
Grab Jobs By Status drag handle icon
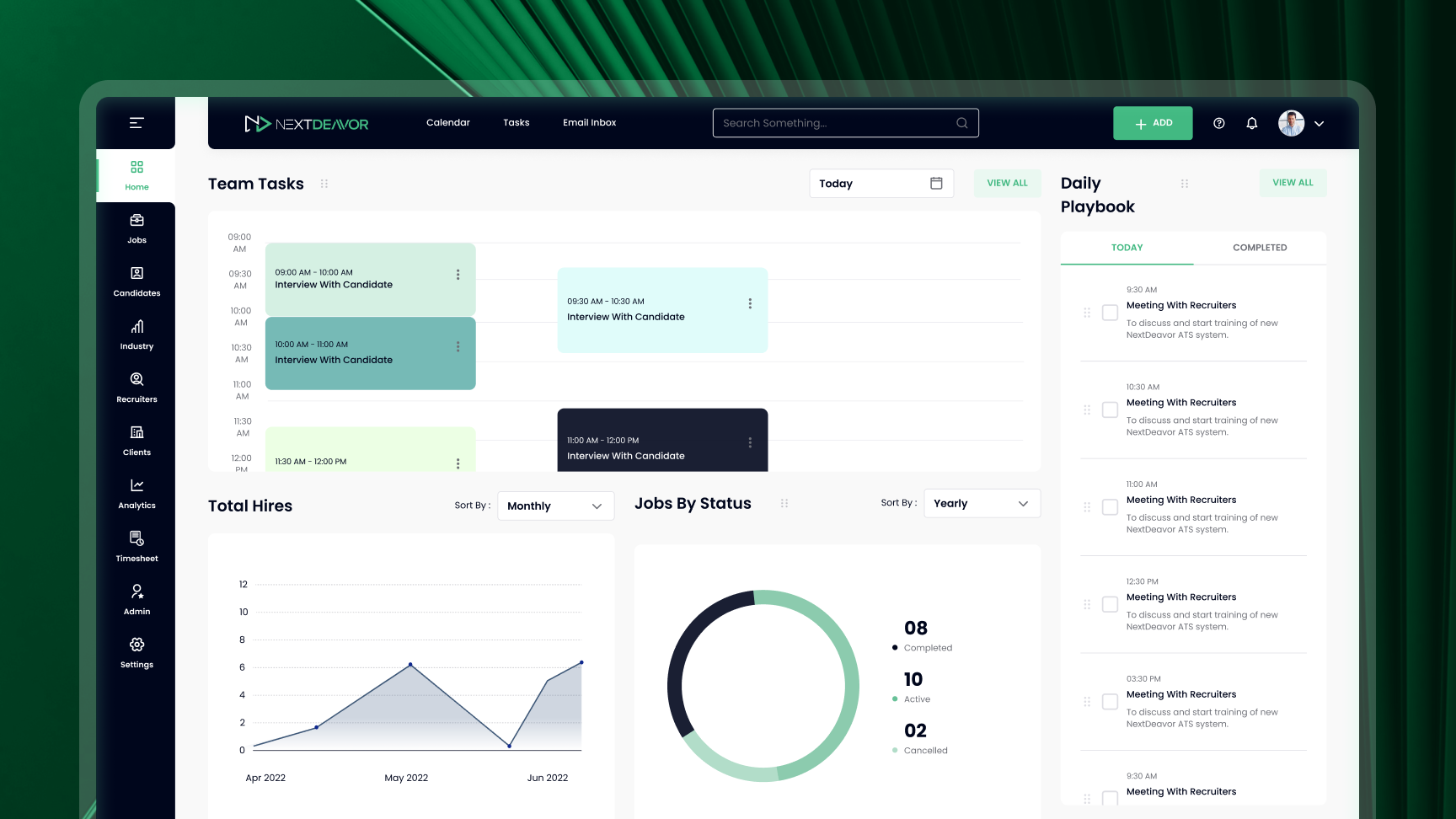[x=784, y=503]
